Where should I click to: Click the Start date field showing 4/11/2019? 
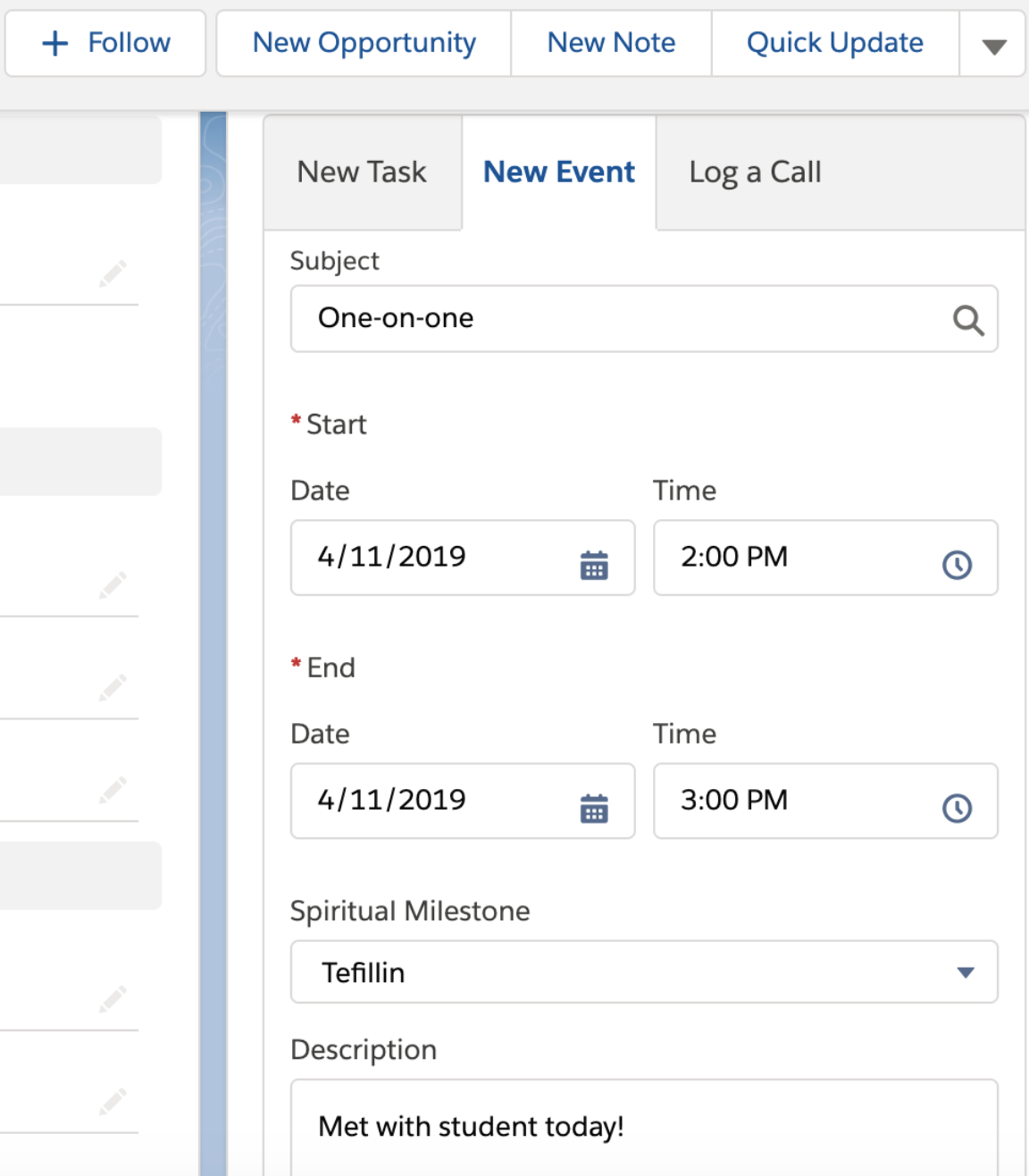[x=429, y=558]
